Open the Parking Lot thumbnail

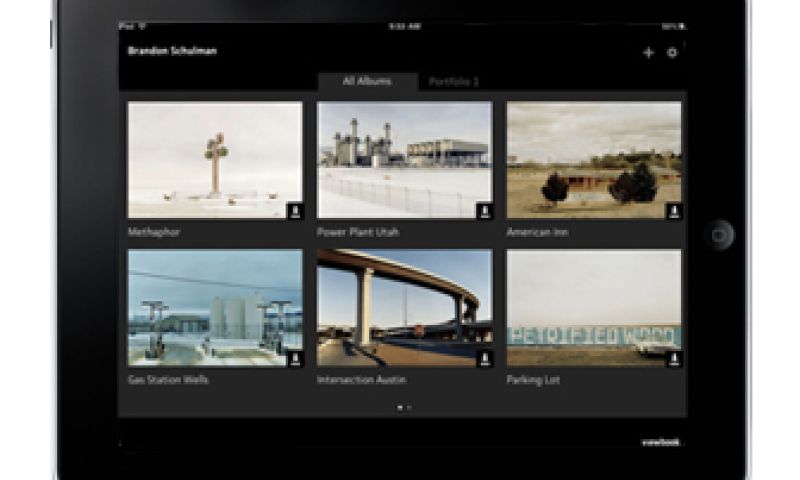click(x=594, y=308)
